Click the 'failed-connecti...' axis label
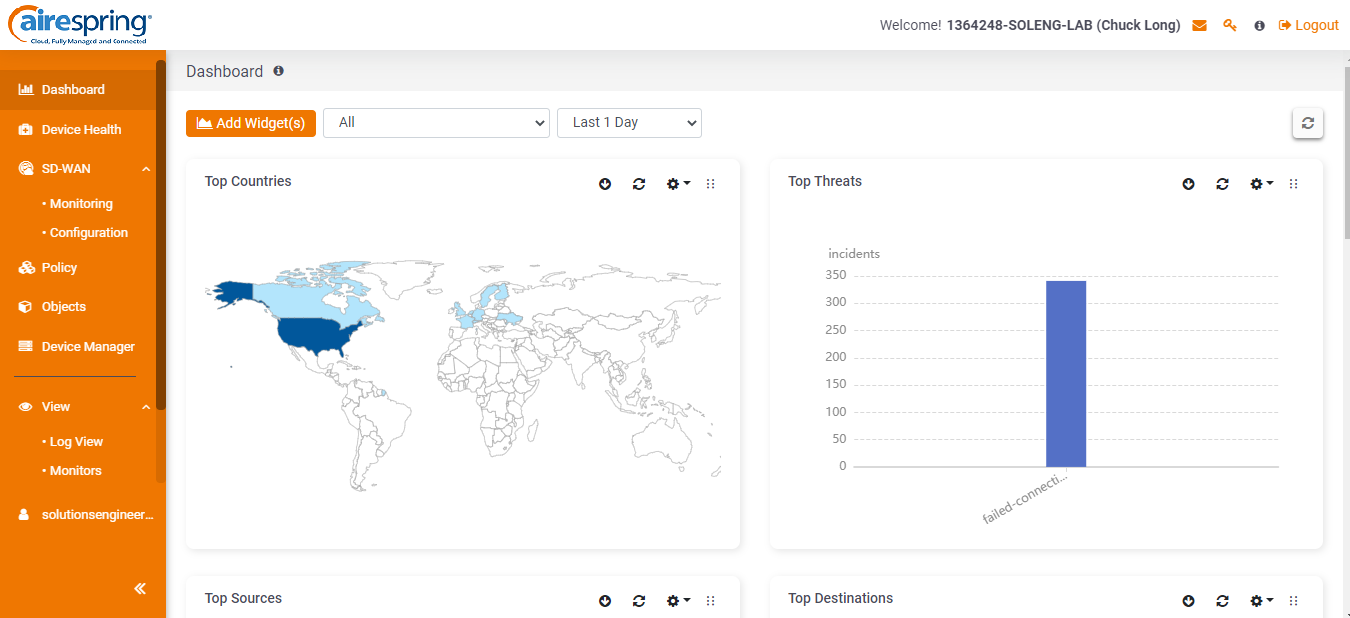Viewport: 1350px width, 618px height. click(x=1027, y=498)
